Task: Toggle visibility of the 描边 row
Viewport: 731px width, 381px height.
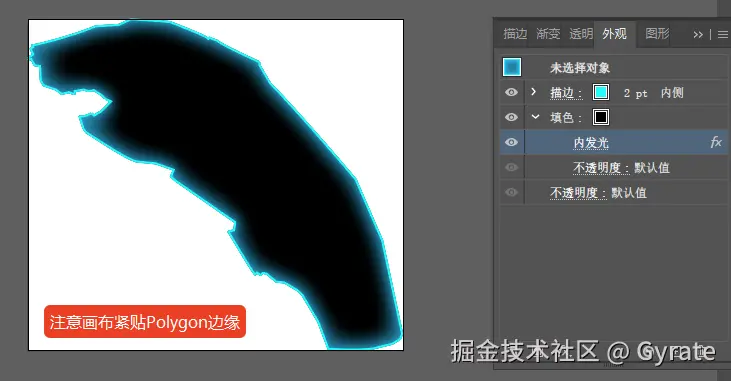Action: pos(511,92)
